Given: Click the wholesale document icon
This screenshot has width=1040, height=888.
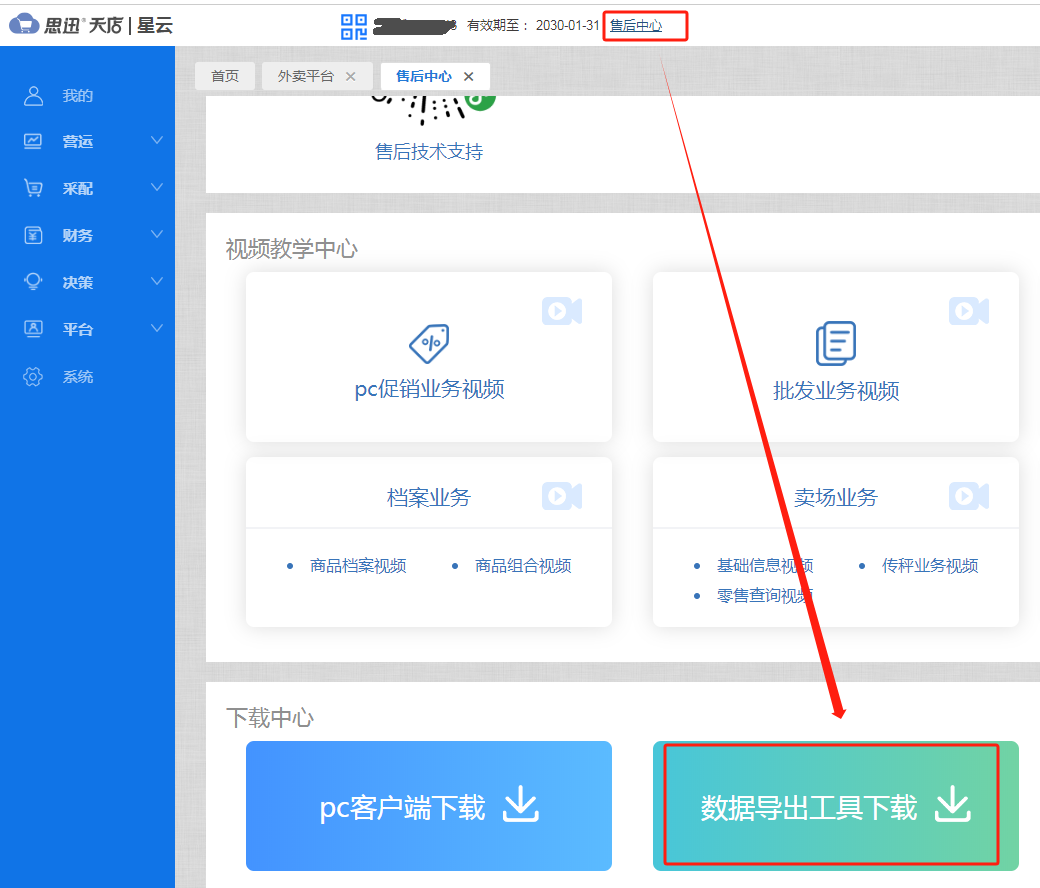Looking at the screenshot, I should [836, 344].
